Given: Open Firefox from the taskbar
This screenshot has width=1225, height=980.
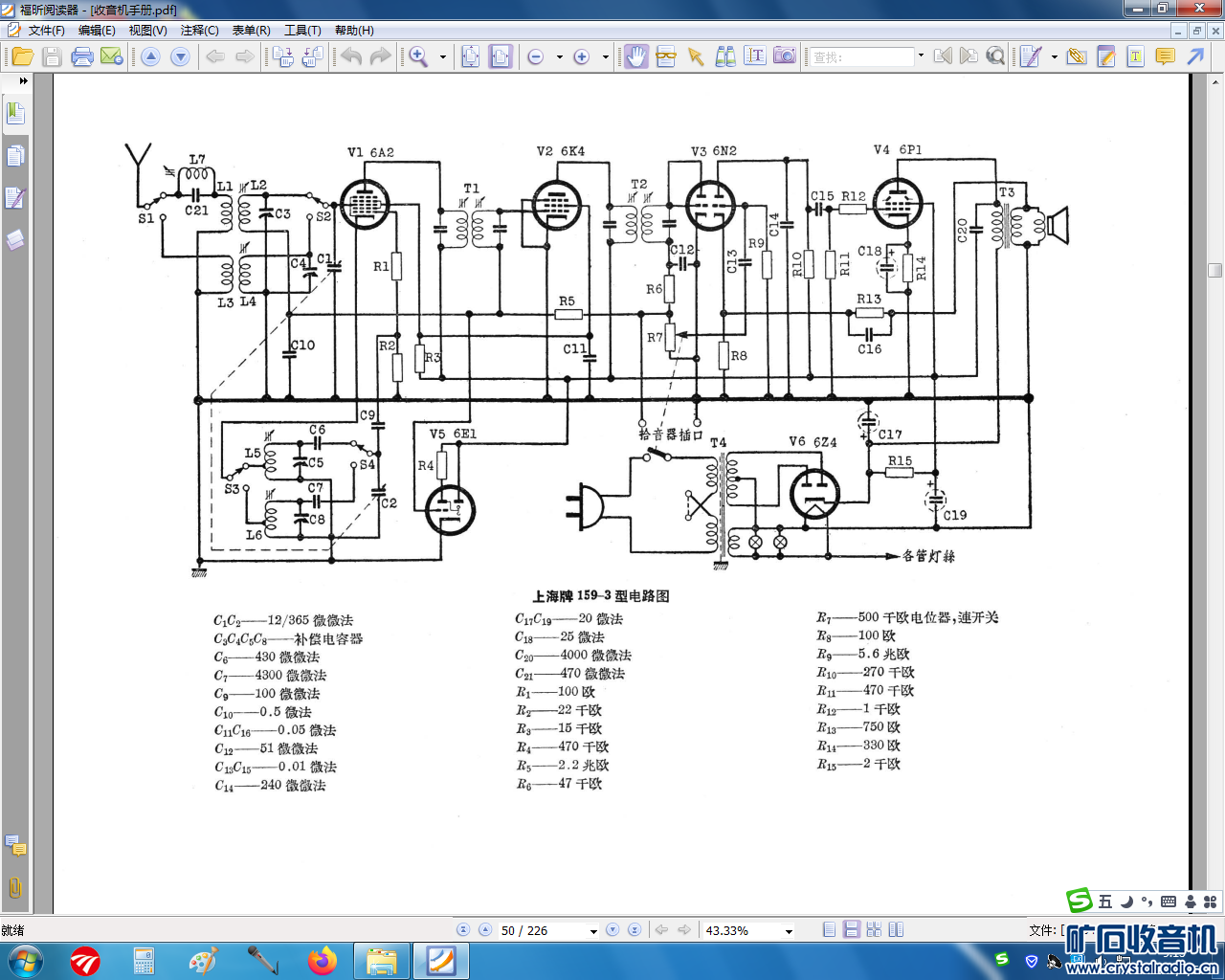Looking at the screenshot, I should pyautogui.click(x=323, y=960).
